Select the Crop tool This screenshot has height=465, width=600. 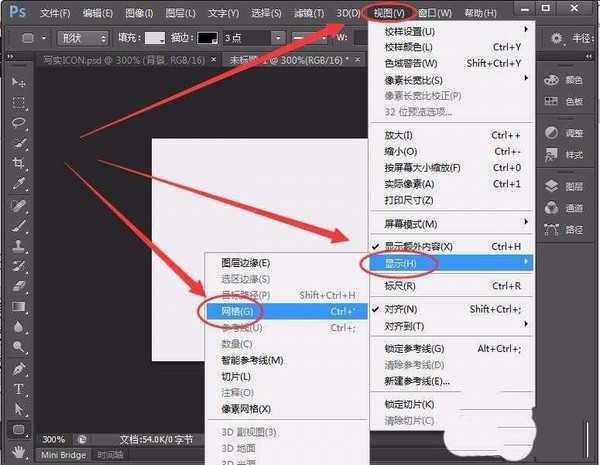19,163
